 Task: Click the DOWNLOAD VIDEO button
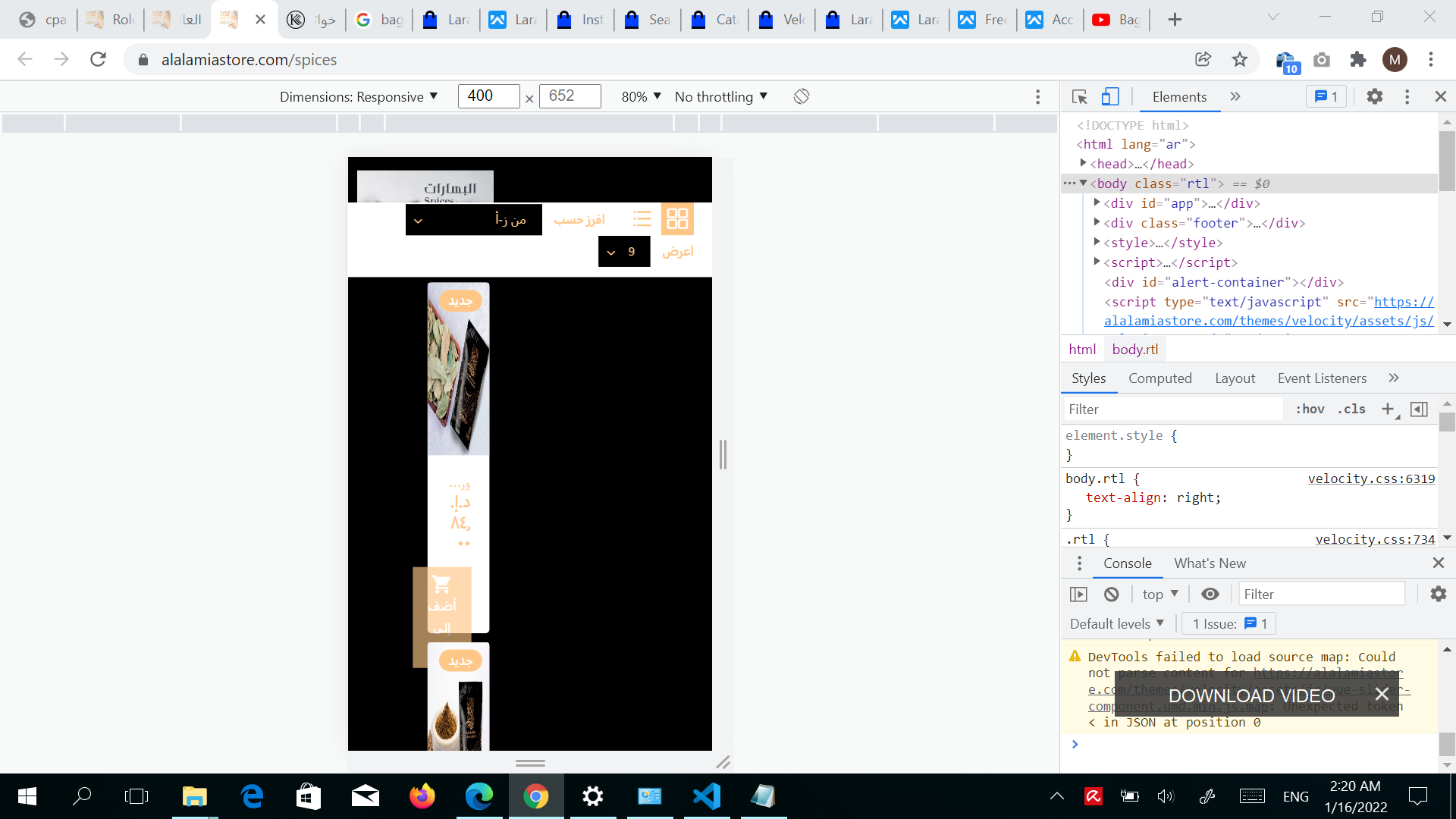click(1251, 695)
